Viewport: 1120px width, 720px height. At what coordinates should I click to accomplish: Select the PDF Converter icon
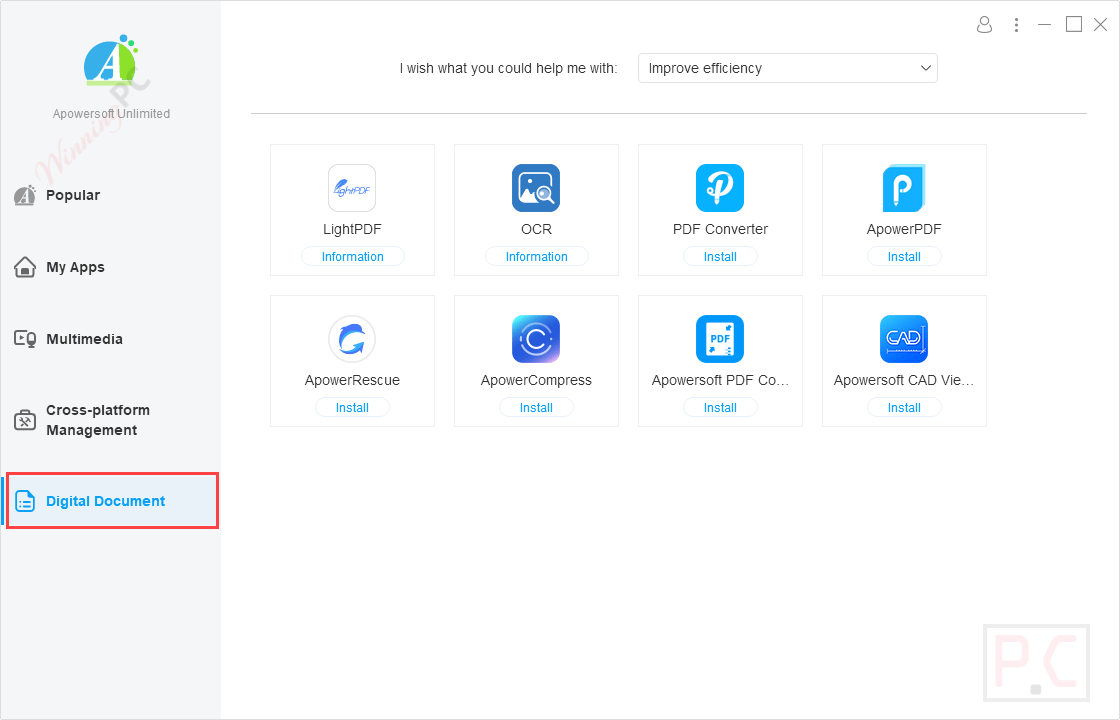coord(720,188)
